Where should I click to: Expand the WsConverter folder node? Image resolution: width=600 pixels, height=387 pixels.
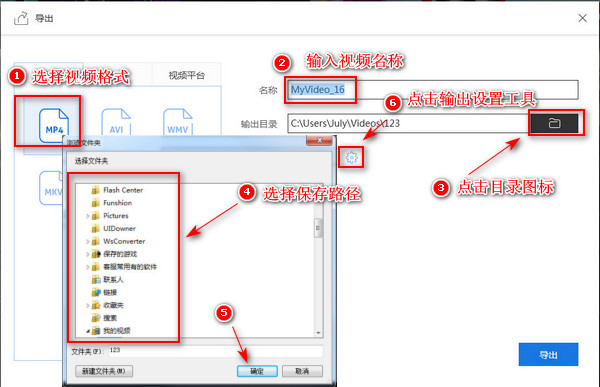point(87,242)
